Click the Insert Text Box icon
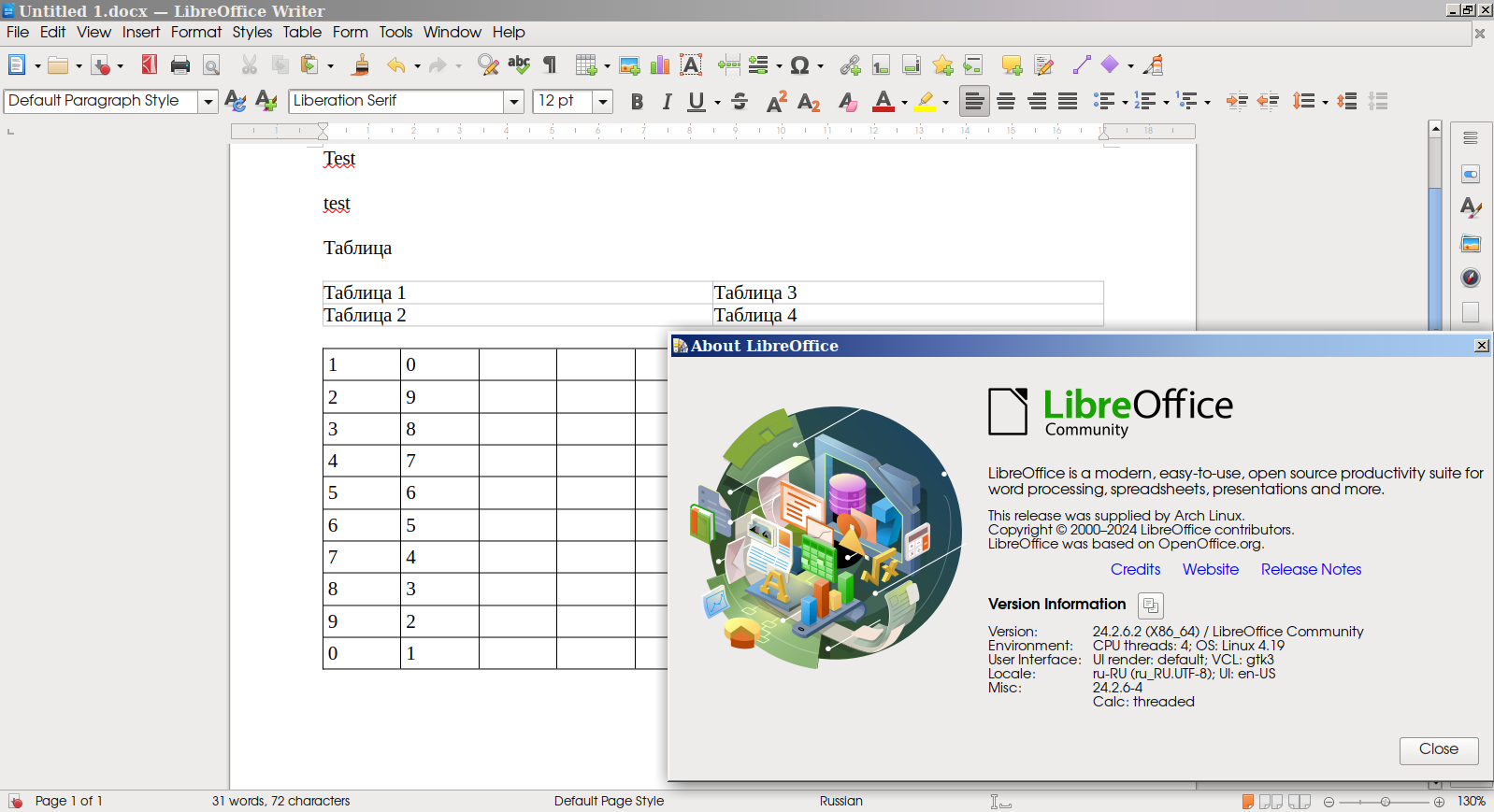The height and width of the screenshot is (812, 1494). coord(691,64)
